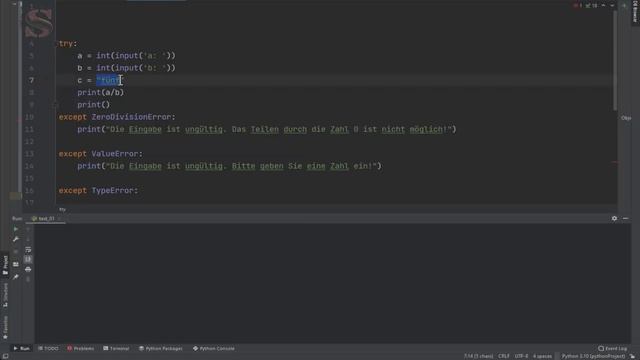Click the selected 'fun' string on line 7

tap(109, 80)
